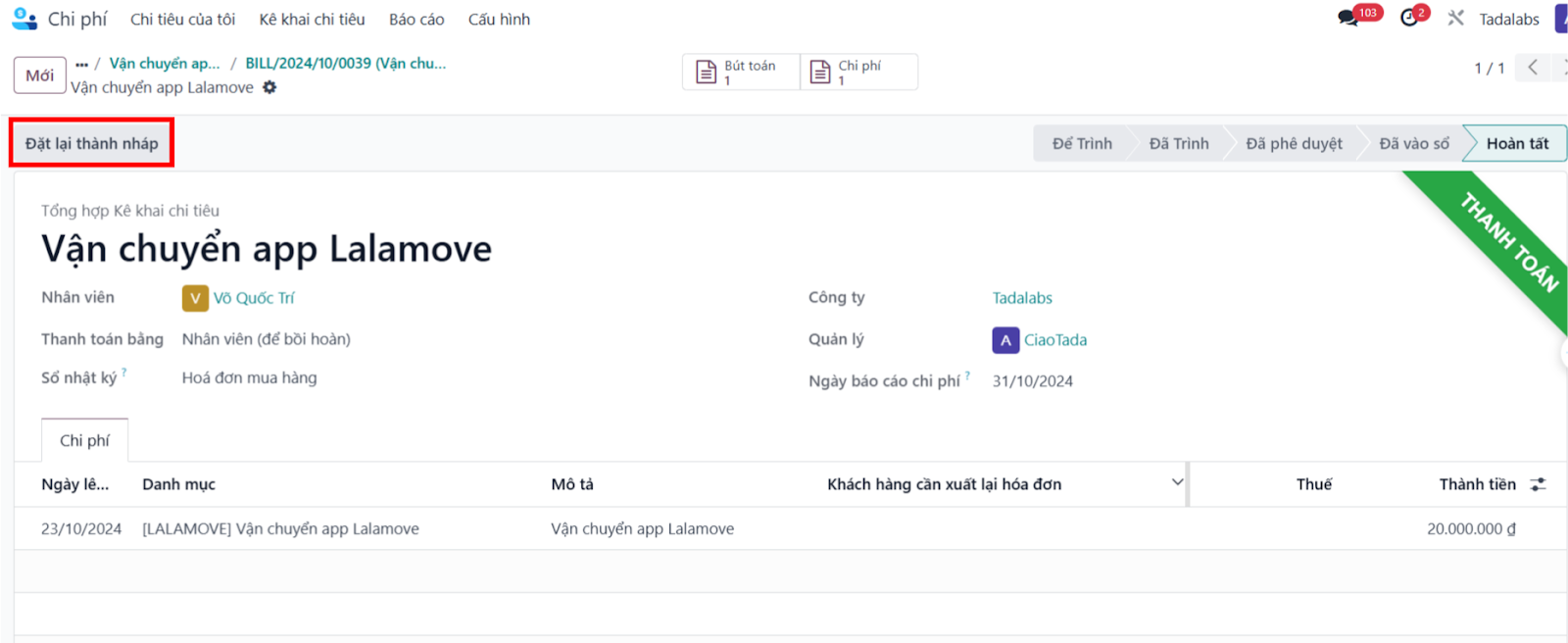
Task: Select the Đã phê duyệt status stage
Action: click(x=1294, y=143)
